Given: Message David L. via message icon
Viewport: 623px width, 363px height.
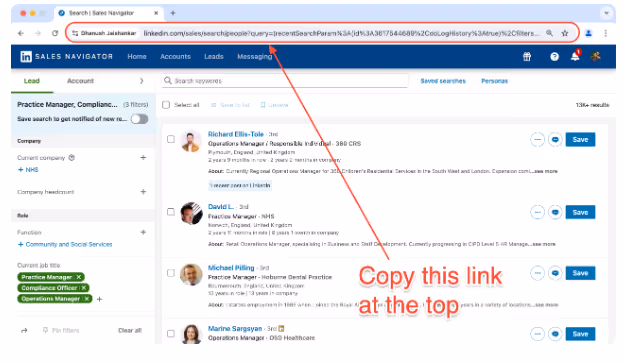Looking at the screenshot, I should (555, 212).
